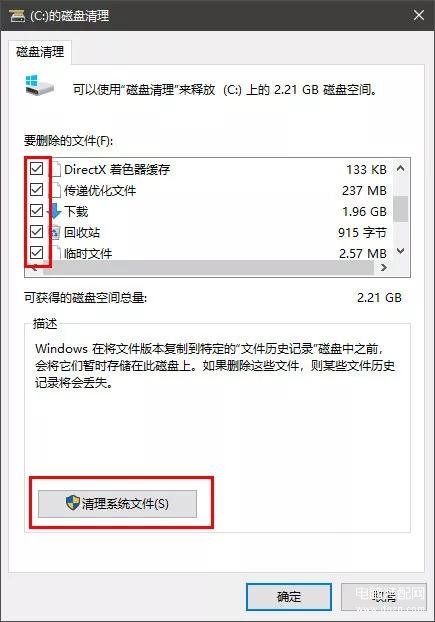This screenshot has height=622, width=435.
Task: Click the 临时文件 file icon
Action: click(57, 253)
